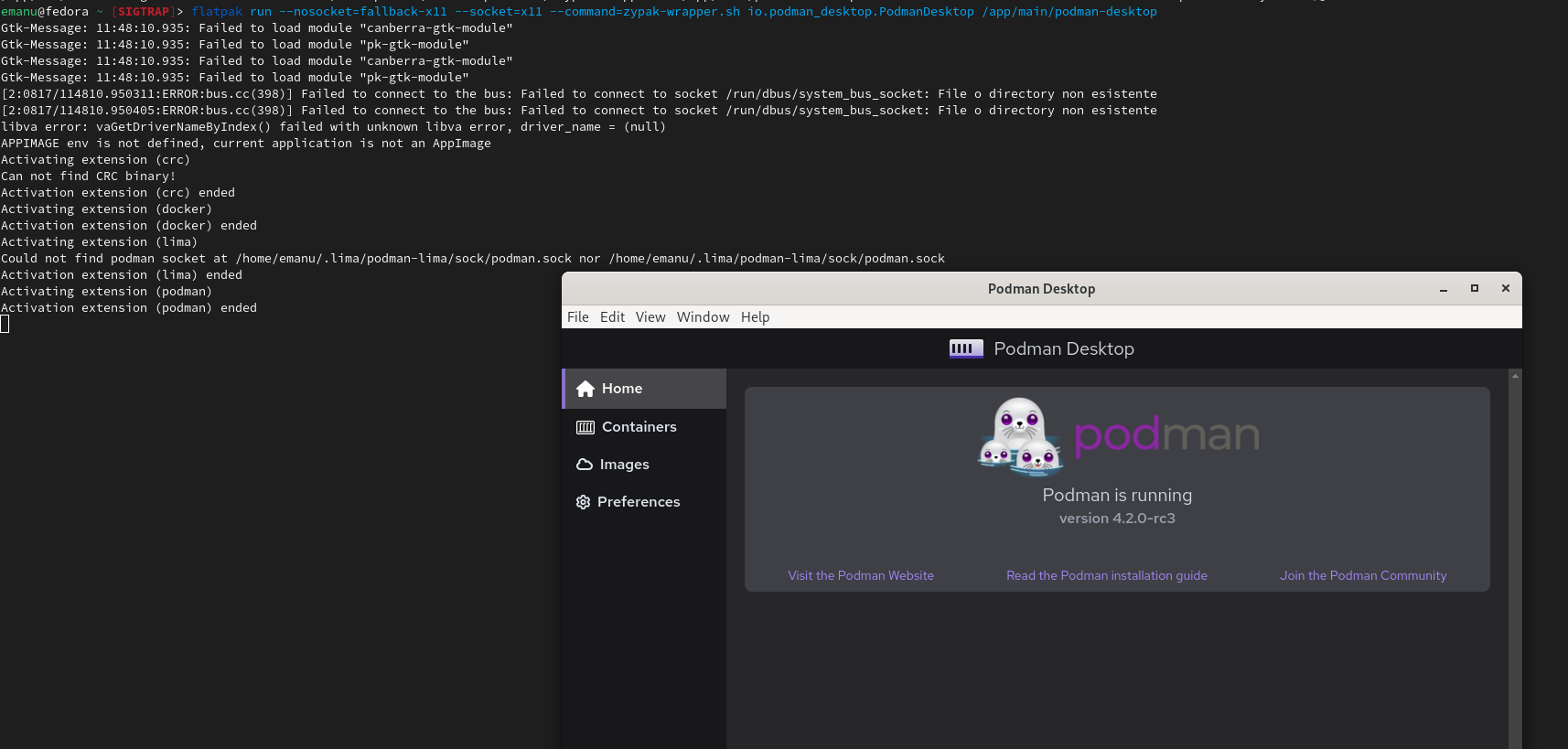Open the File menu

point(578,317)
